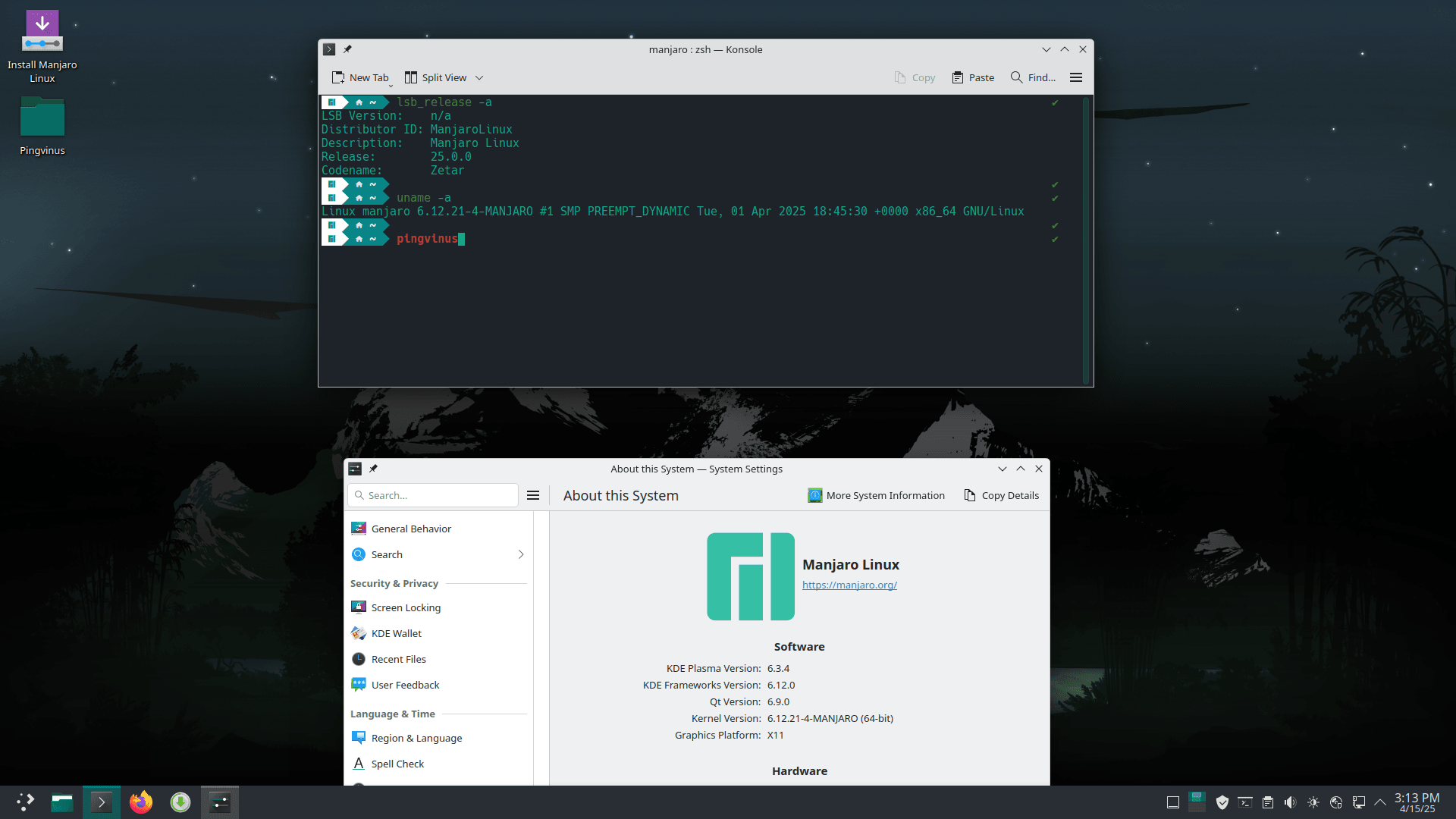Viewport: 1456px width, 819px height.
Task: Click KDE Plasma Version value 6.3.4
Action: (778, 668)
